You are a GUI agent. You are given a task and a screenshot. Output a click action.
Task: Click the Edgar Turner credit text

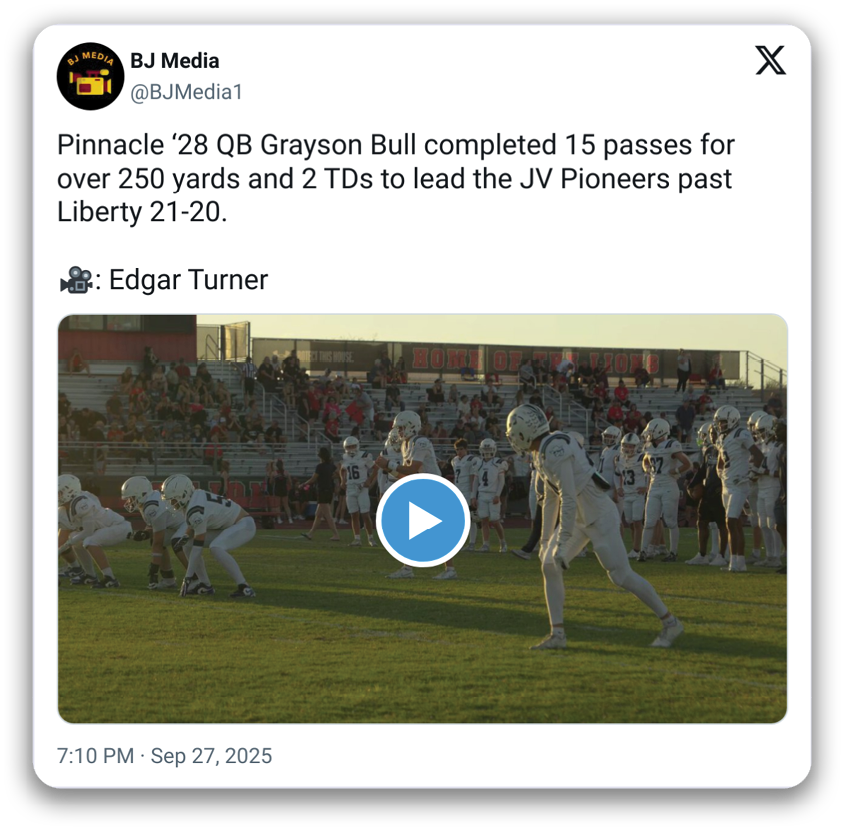(188, 280)
